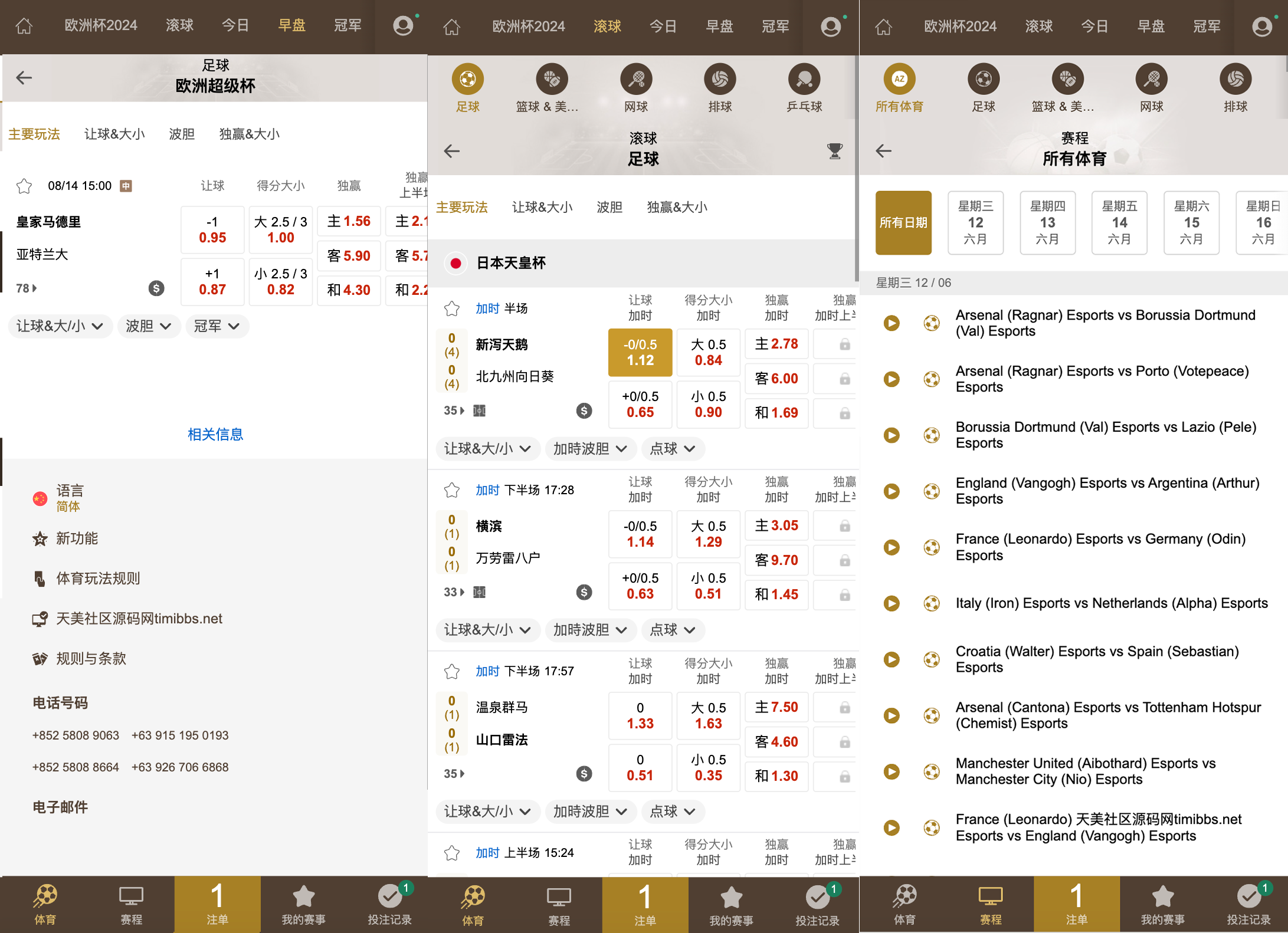Star the 横滨 vs 万劳雷八户 match
This screenshot has width=1288, height=933.
coord(452,490)
